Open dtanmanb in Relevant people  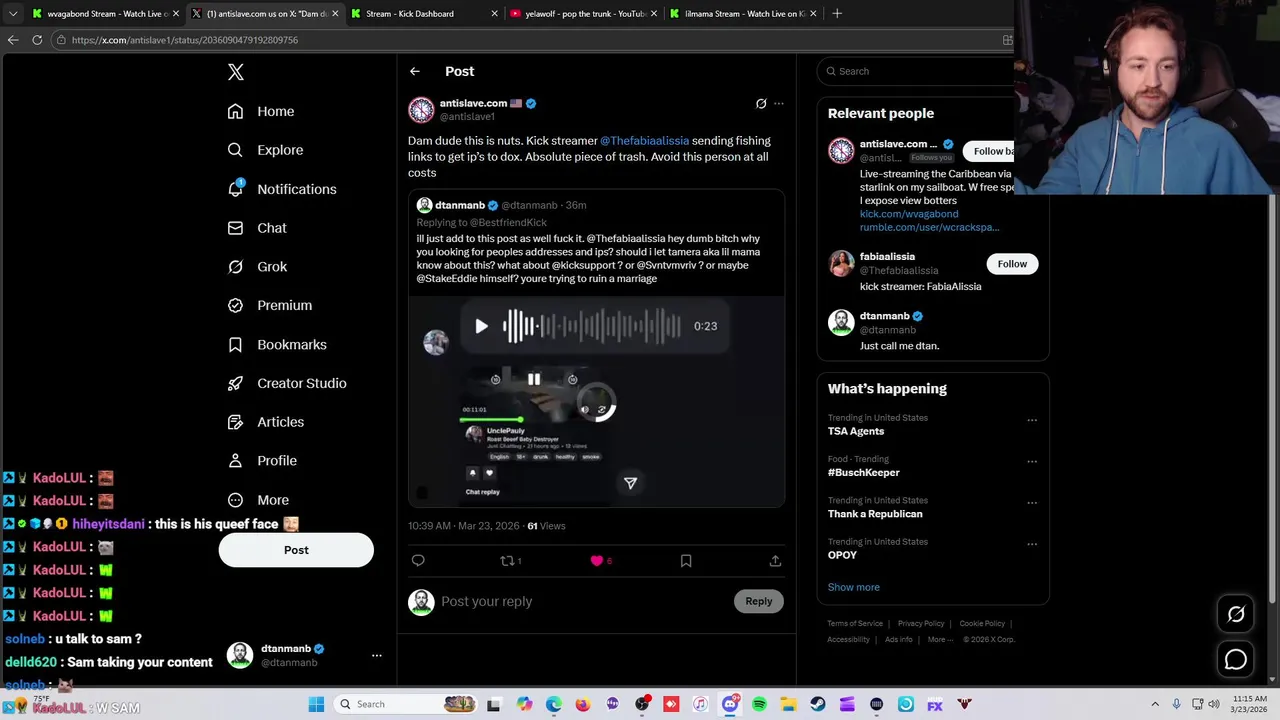pos(885,316)
